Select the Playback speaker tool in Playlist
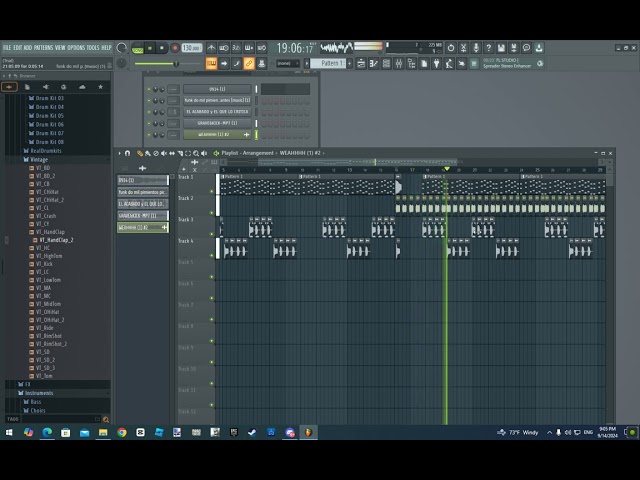The width and height of the screenshot is (640, 480). point(204,153)
